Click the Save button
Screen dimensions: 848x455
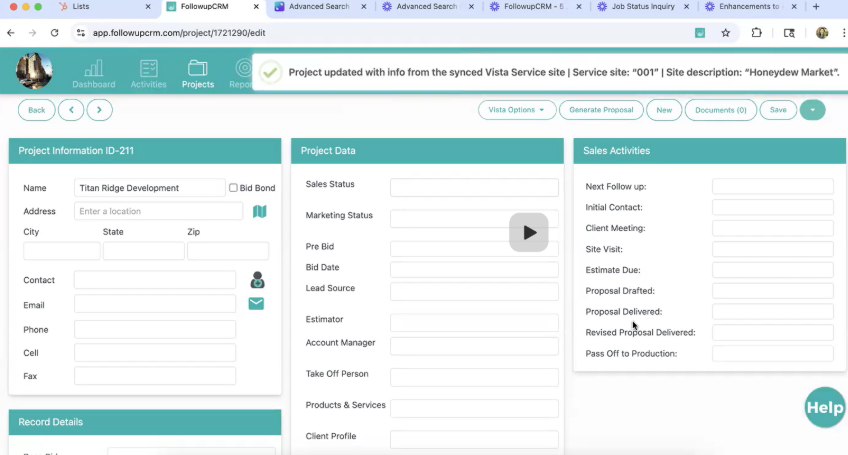[778, 110]
